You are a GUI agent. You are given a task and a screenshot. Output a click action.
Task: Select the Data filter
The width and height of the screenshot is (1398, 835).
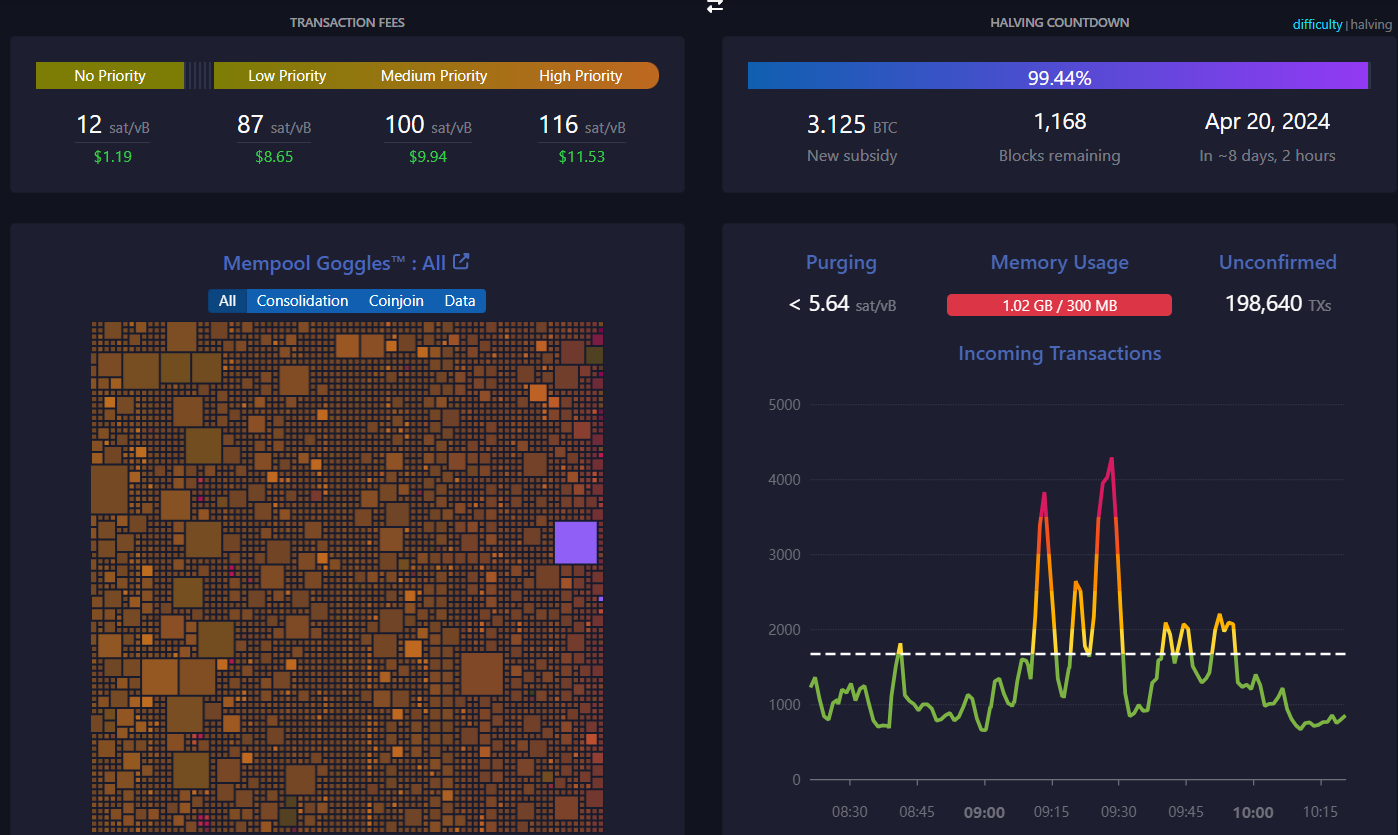[x=460, y=301]
